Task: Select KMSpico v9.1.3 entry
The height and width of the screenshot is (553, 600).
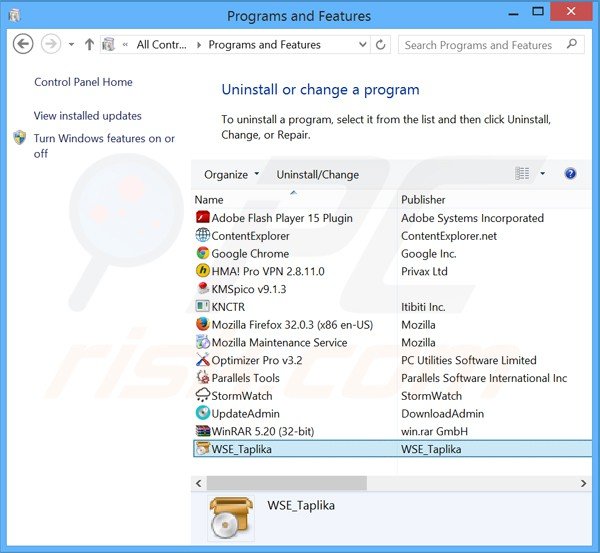Action: (249, 289)
